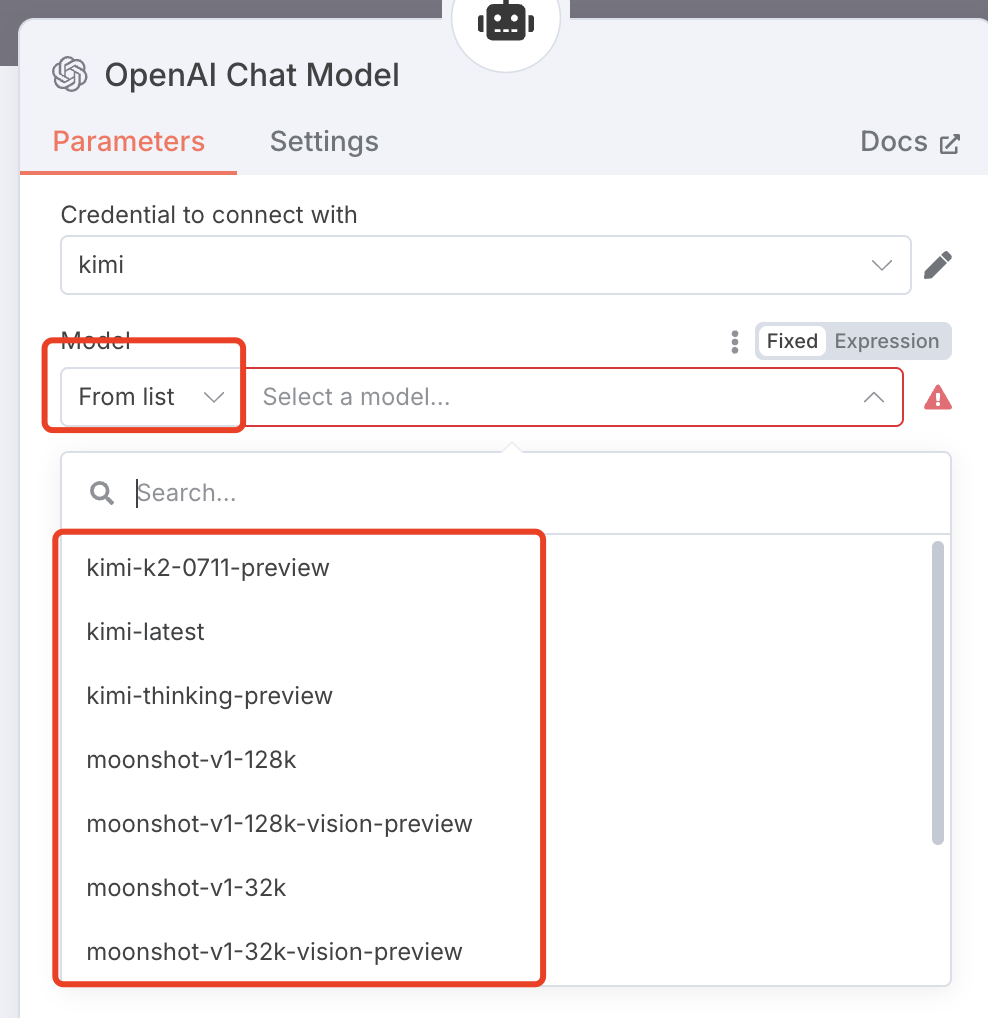Open the kimi credential dropdown
Screen dimensions: 988x1018
[485, 265]
